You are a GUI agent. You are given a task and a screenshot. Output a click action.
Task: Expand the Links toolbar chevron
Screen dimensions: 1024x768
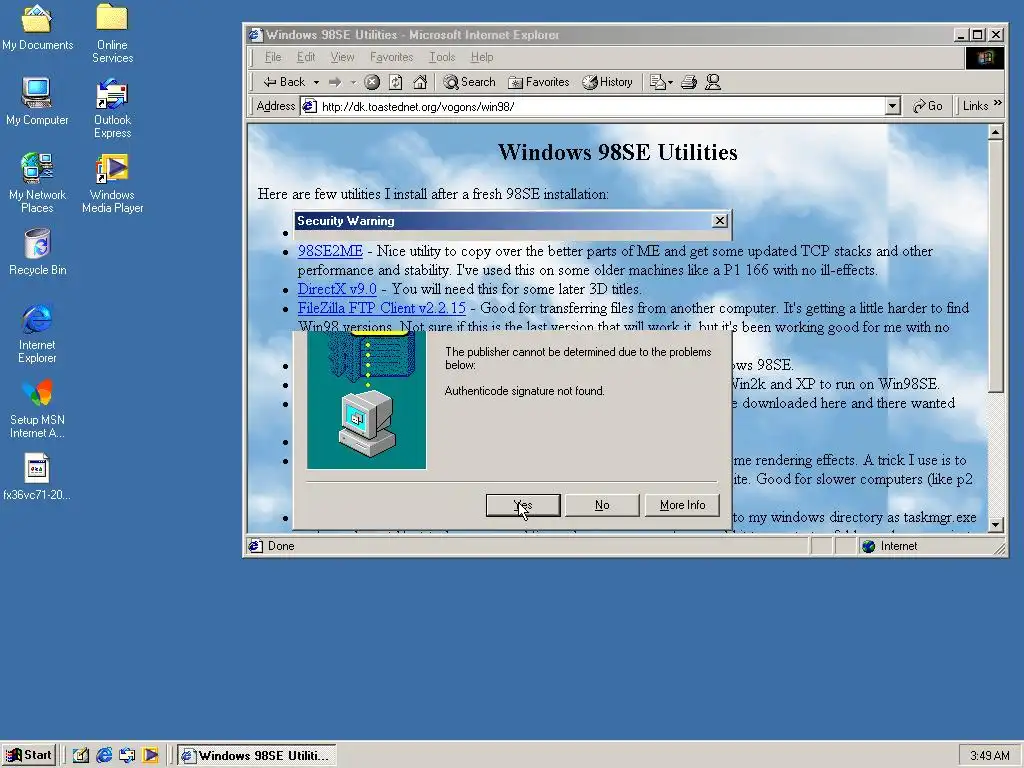[997, 103]
